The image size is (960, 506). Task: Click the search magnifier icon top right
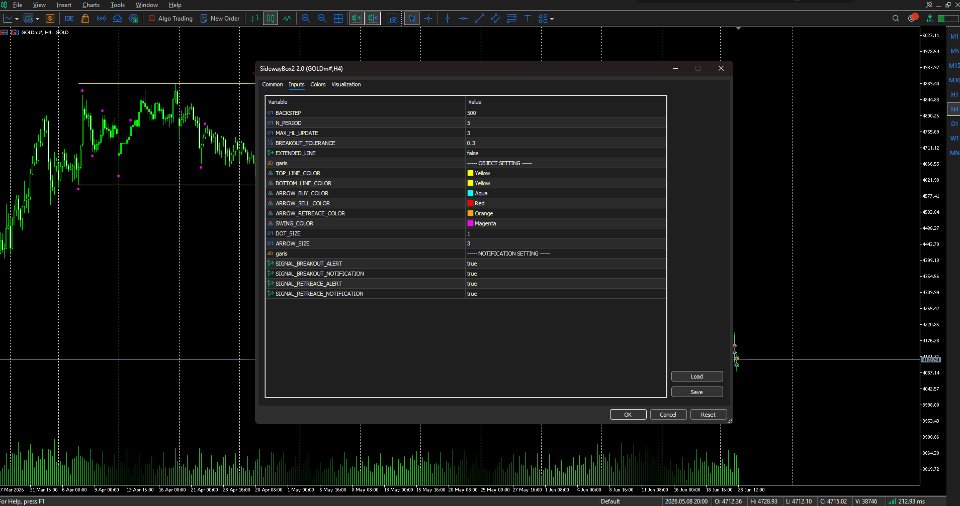pyautogui.click(x=895, y=18)
